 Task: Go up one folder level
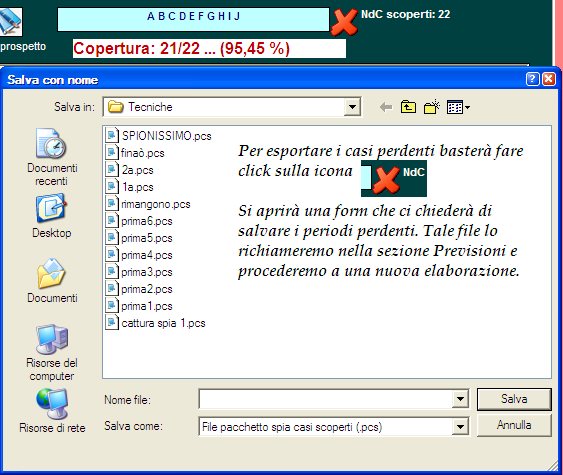(408, 107)
